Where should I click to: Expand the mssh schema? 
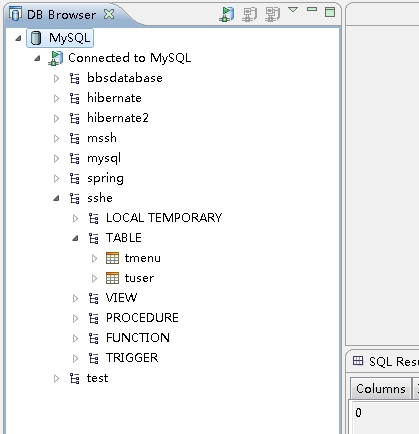(x=56, y=138)
